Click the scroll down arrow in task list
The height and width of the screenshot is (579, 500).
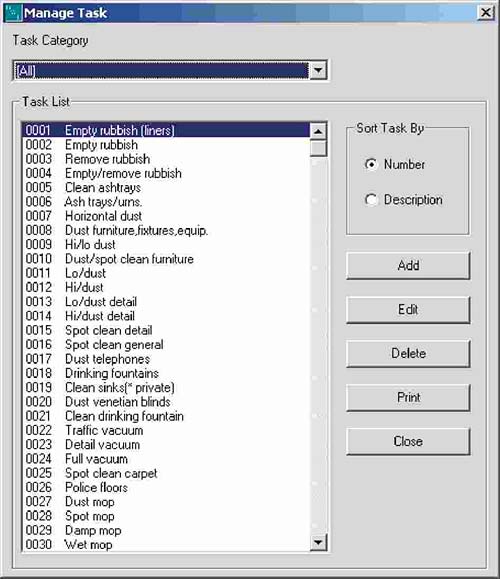pos(318,542)
